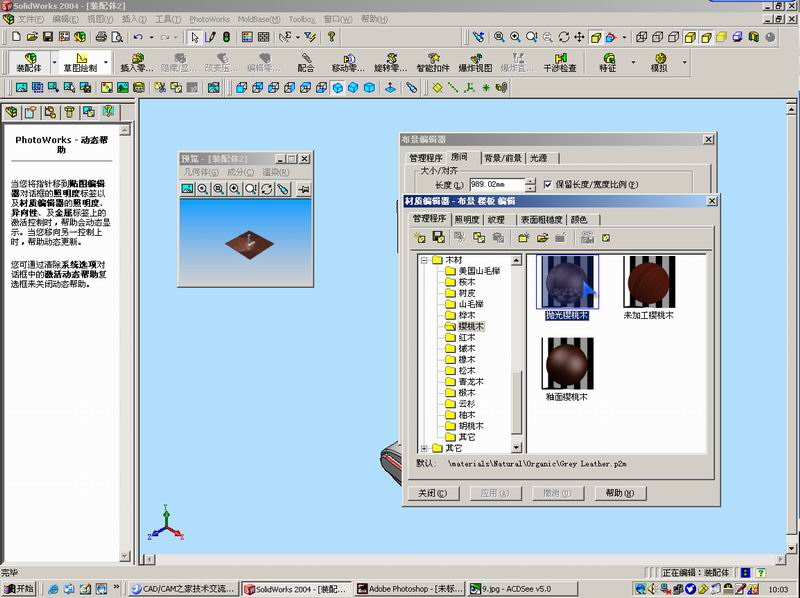
Task: Save the assembly with the floppy disk icon
Action: pos(48,37)
